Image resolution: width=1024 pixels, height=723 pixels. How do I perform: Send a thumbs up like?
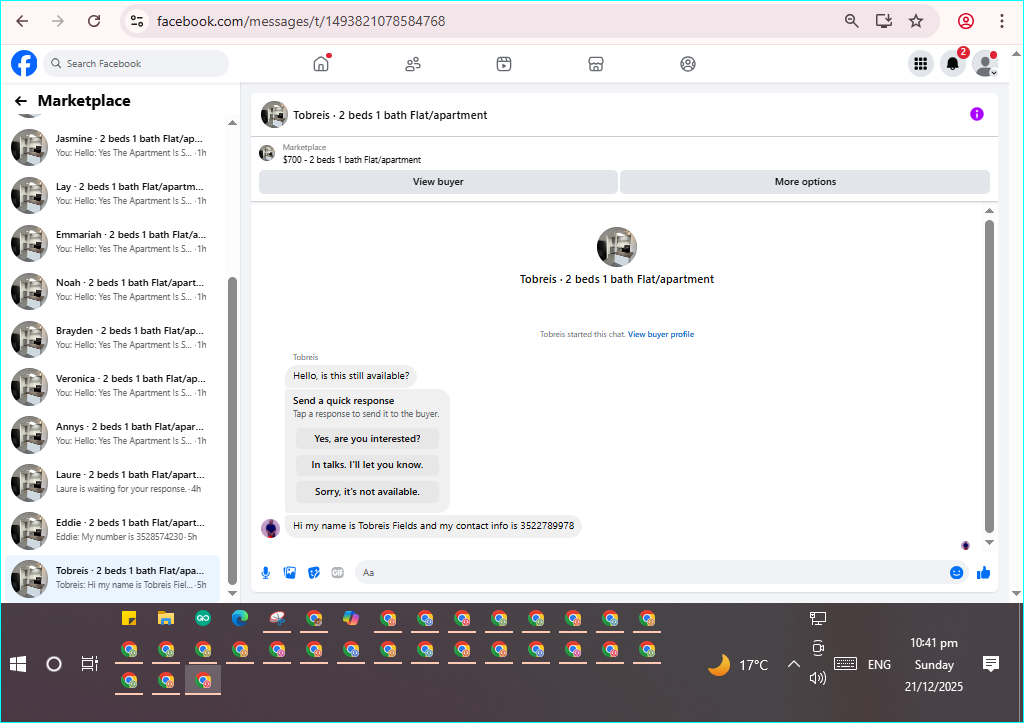coord(984,573)
